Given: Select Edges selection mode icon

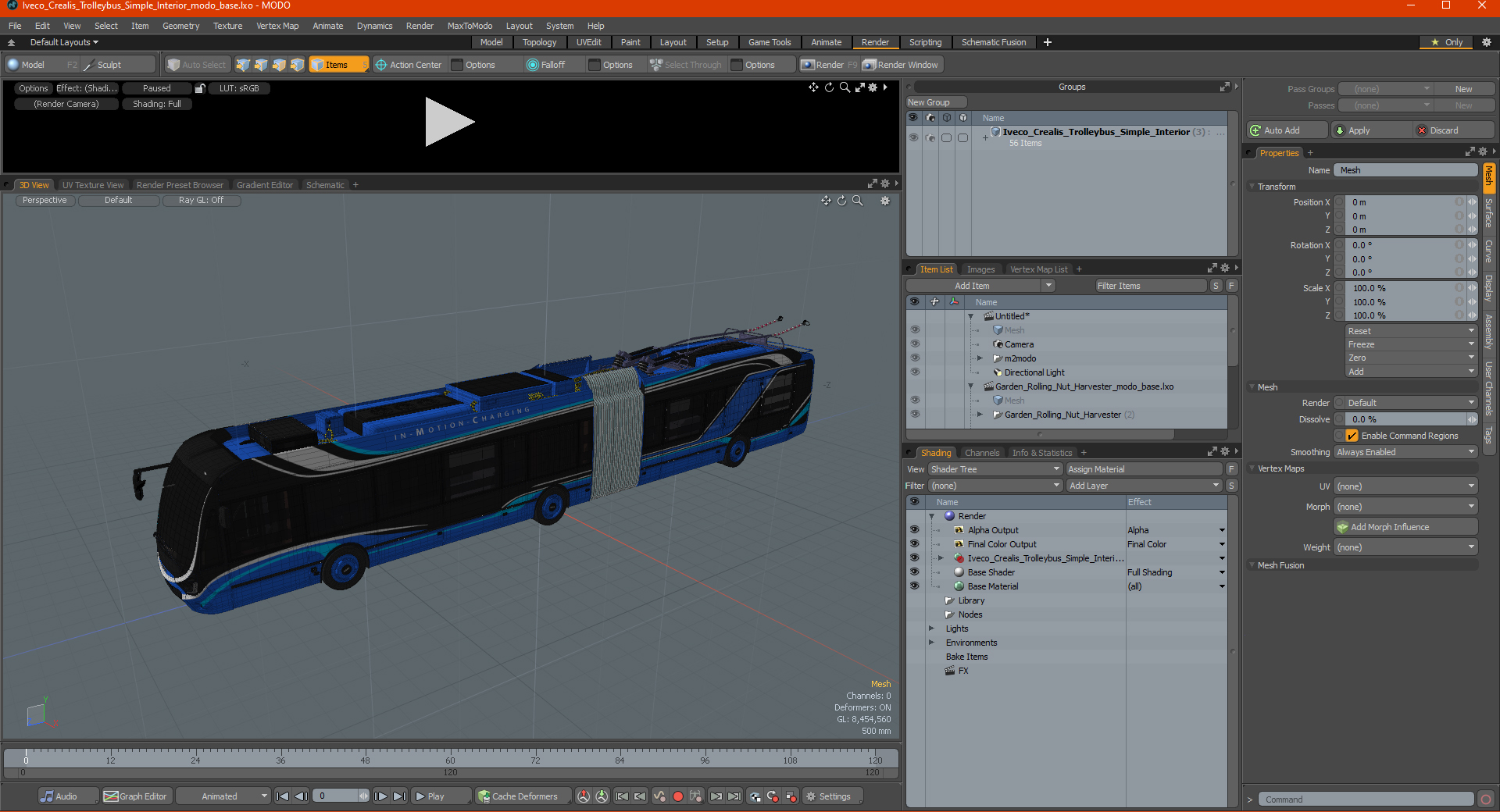Looking at the screenshot, I should 261,65.
